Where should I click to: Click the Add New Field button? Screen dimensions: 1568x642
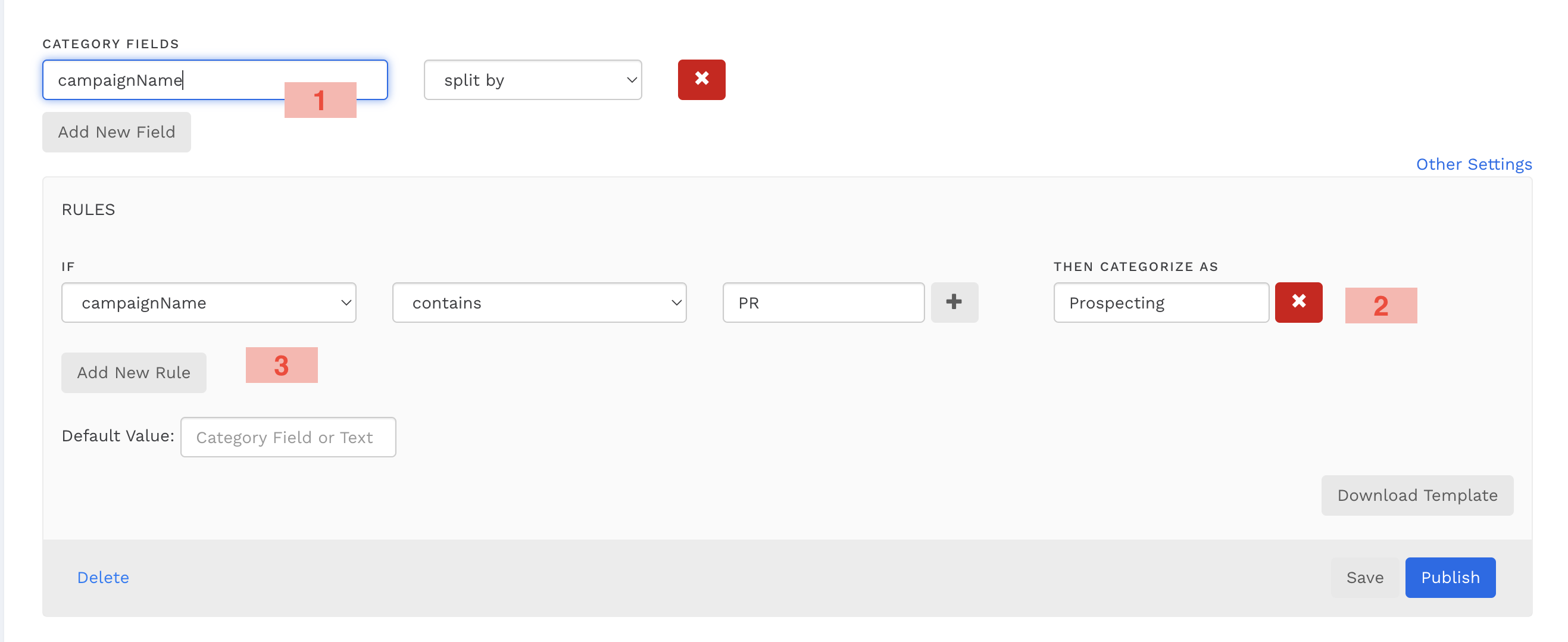pyautogui.click(x=116, y=132)
